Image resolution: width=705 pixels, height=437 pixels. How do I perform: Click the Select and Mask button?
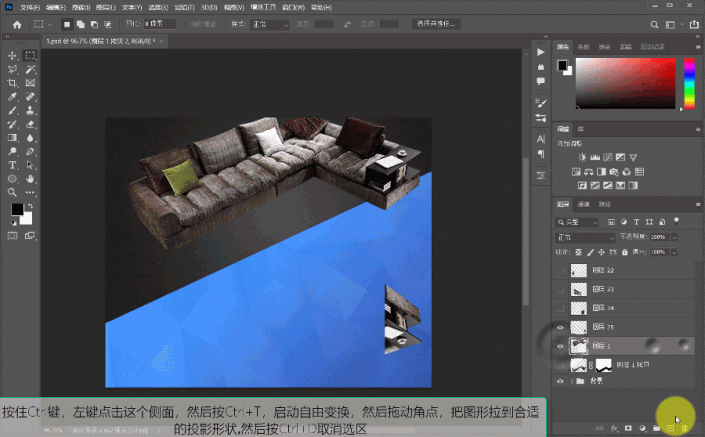point(435,24)
